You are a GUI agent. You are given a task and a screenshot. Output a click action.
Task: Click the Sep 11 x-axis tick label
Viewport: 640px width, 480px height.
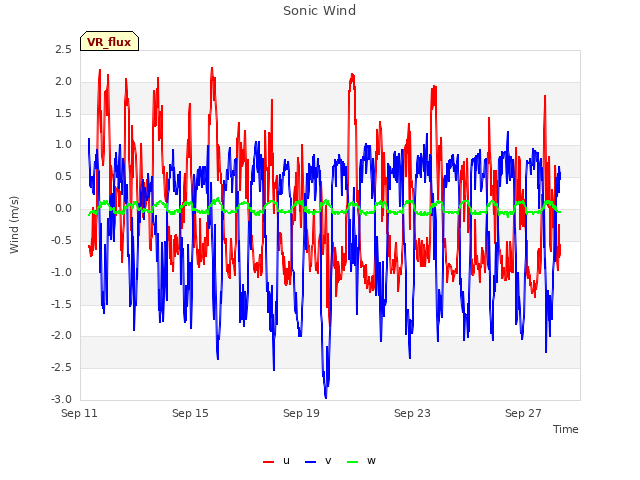(x=79, y=413)
